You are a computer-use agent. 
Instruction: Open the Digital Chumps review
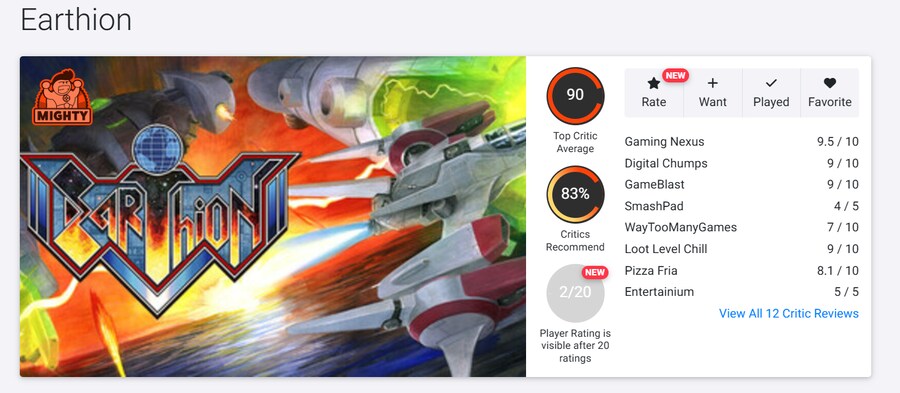point(742,164)
